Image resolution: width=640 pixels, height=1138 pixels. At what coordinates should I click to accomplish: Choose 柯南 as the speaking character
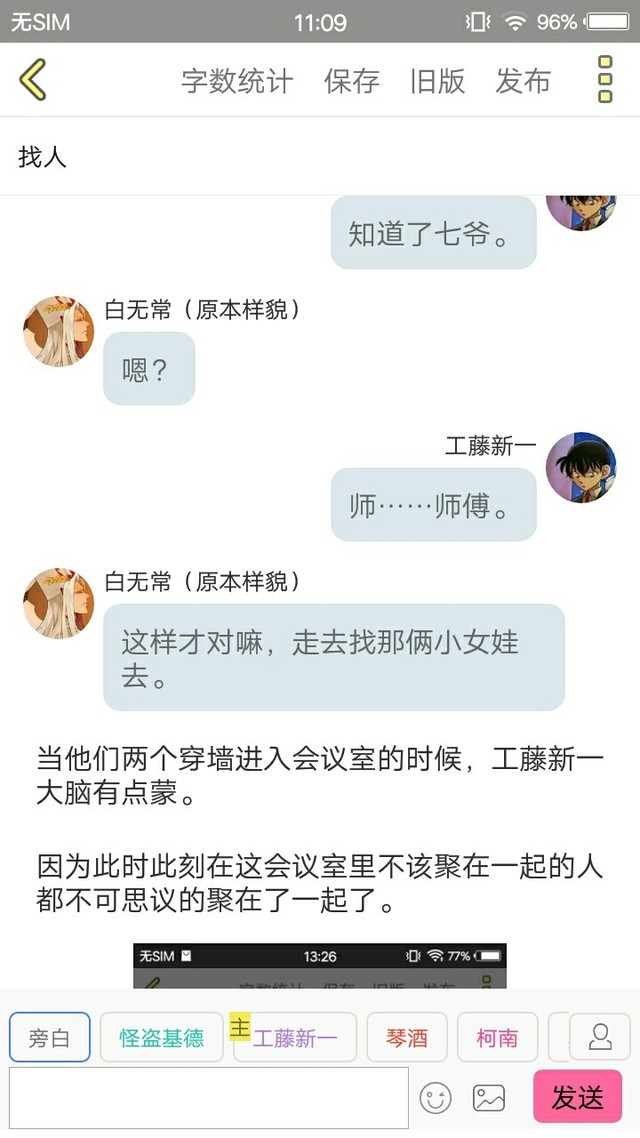pyautogui.click(x=497, y=1037)
